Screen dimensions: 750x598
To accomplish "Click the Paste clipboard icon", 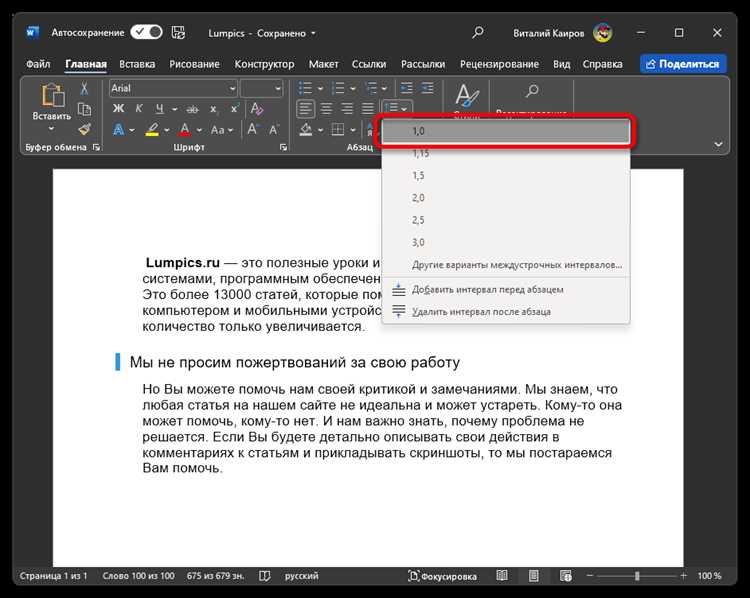I will (x=52, y=95).
